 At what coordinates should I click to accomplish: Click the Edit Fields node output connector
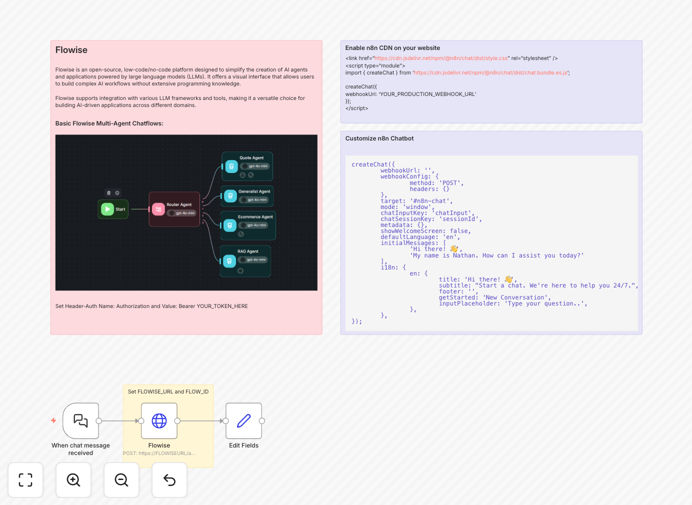[x=262, y=421]
